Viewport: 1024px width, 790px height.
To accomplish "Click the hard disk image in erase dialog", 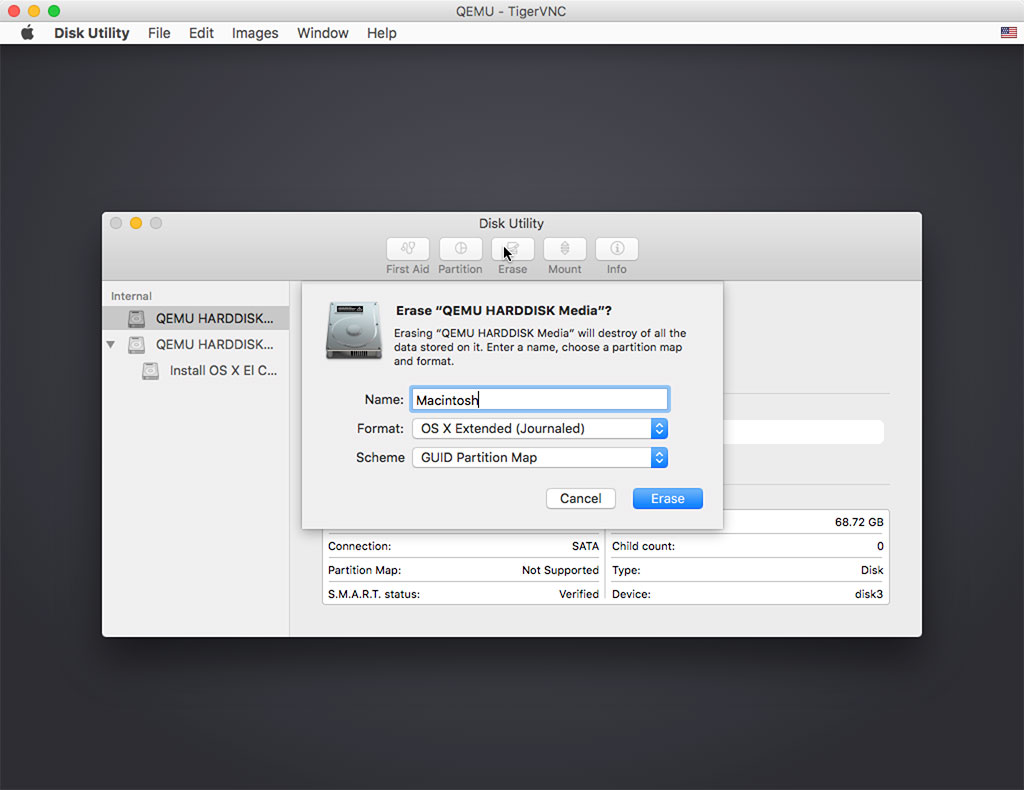I will coord(354,330).
